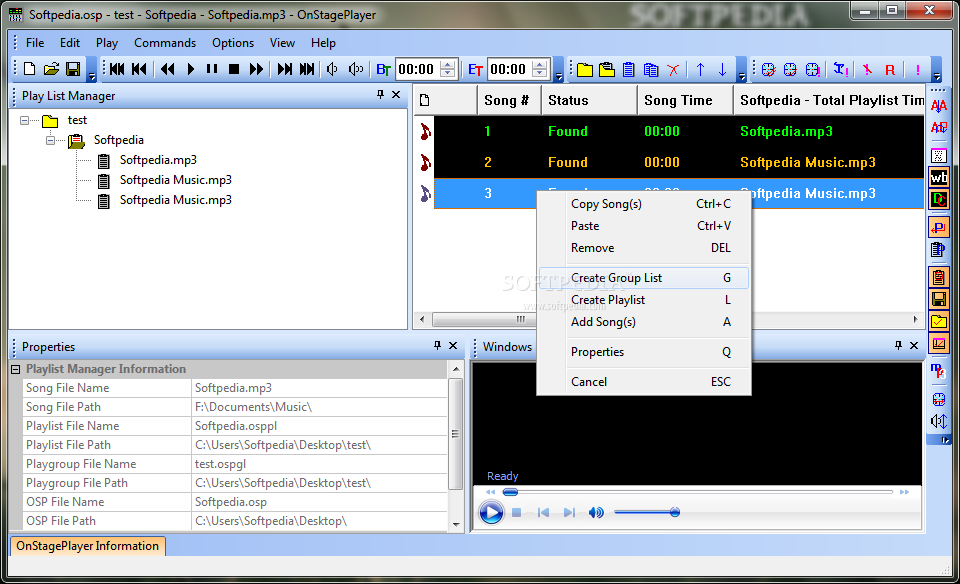Collapse the Softpedia playlist tree node
Screen dimensions: 960x584
51,140
